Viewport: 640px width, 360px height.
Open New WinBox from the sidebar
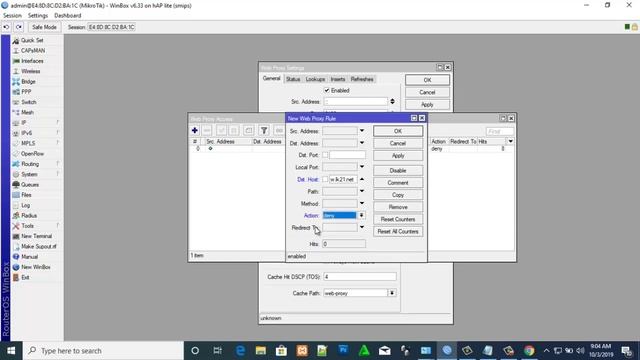(x=36, y=267)
